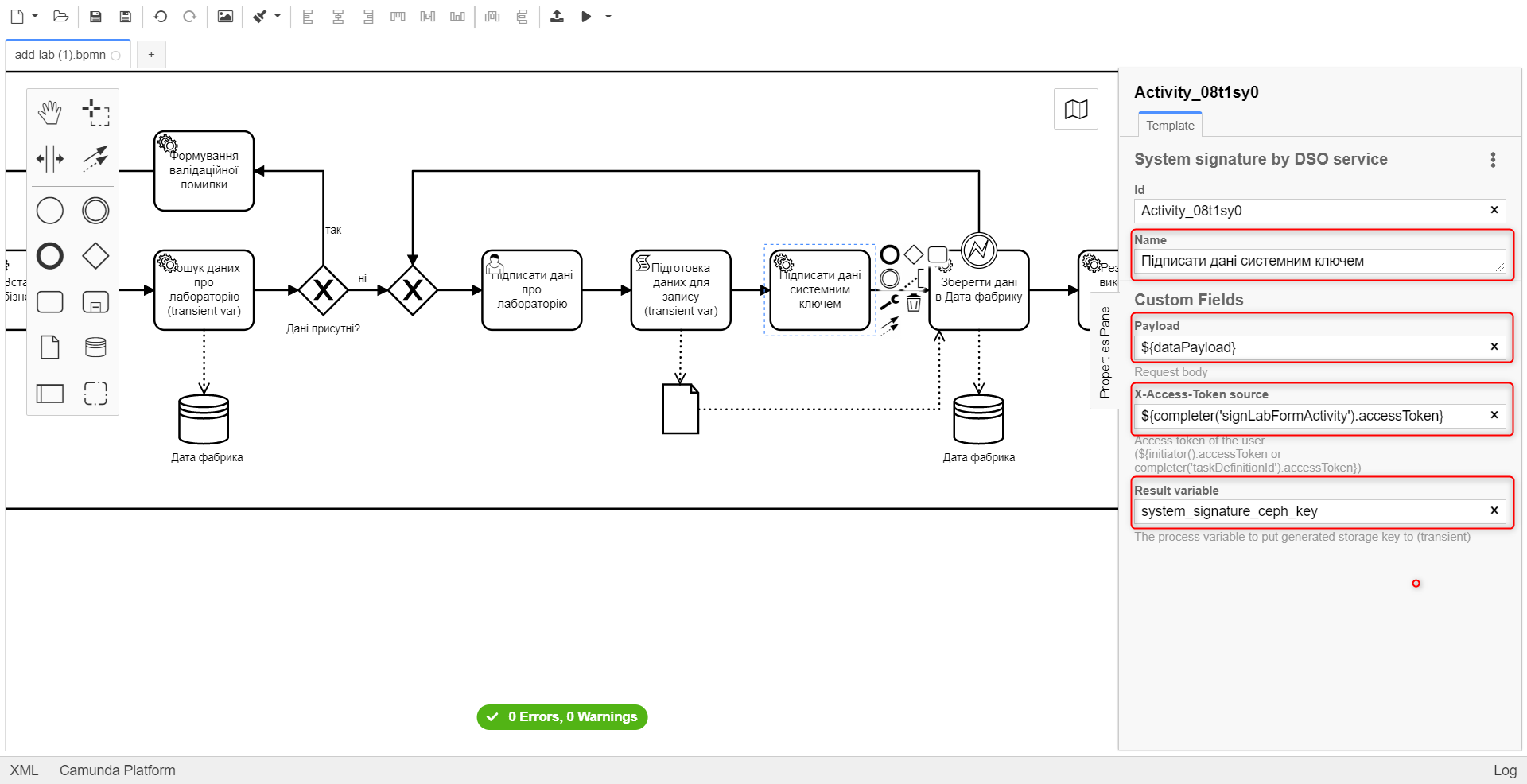1527x784 pixels.
Task: Create a new file via toolbar icon
Action: 17,16
